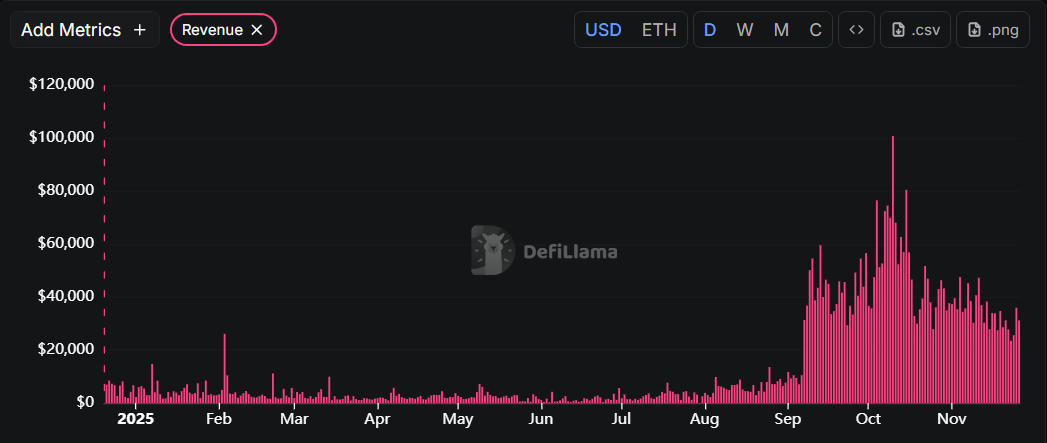Open the embed code icon
This screenshot has height=443, width=1047.
pos(856,30)
